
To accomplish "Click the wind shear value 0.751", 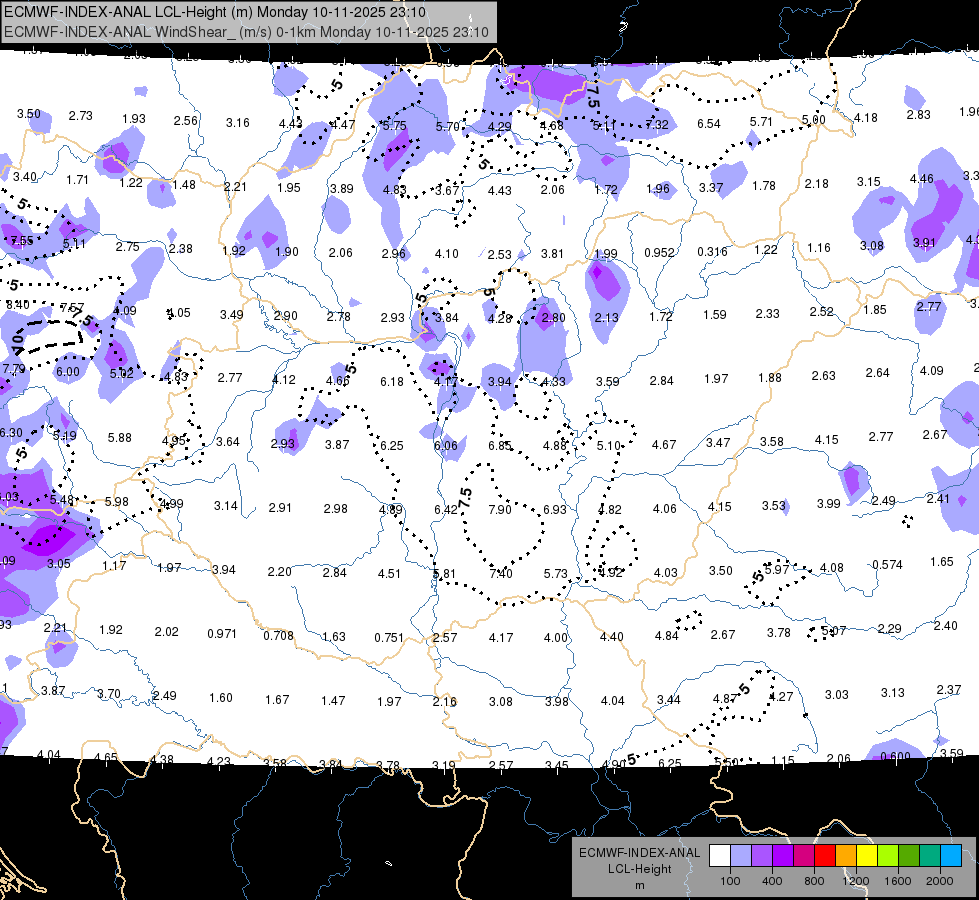I will pos(389,638).
